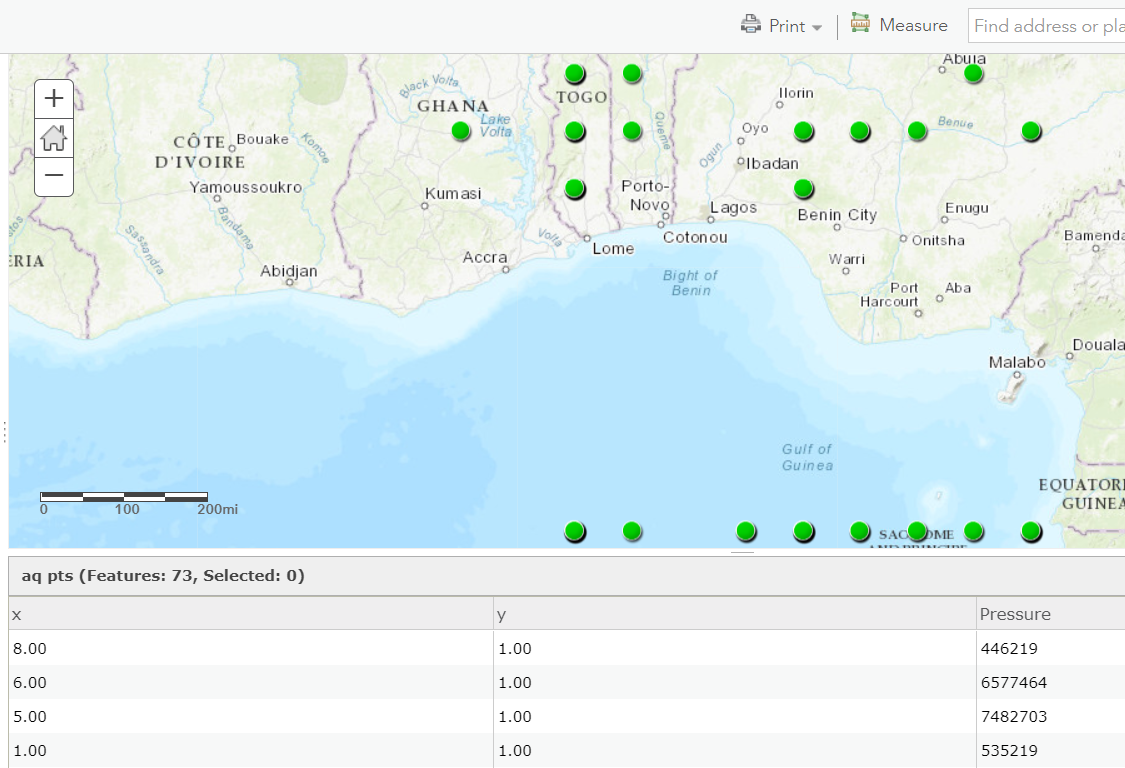This screenshot has height=768, width=1125.
Task: Zoom out of the map
Action: [x=54, y=177]
